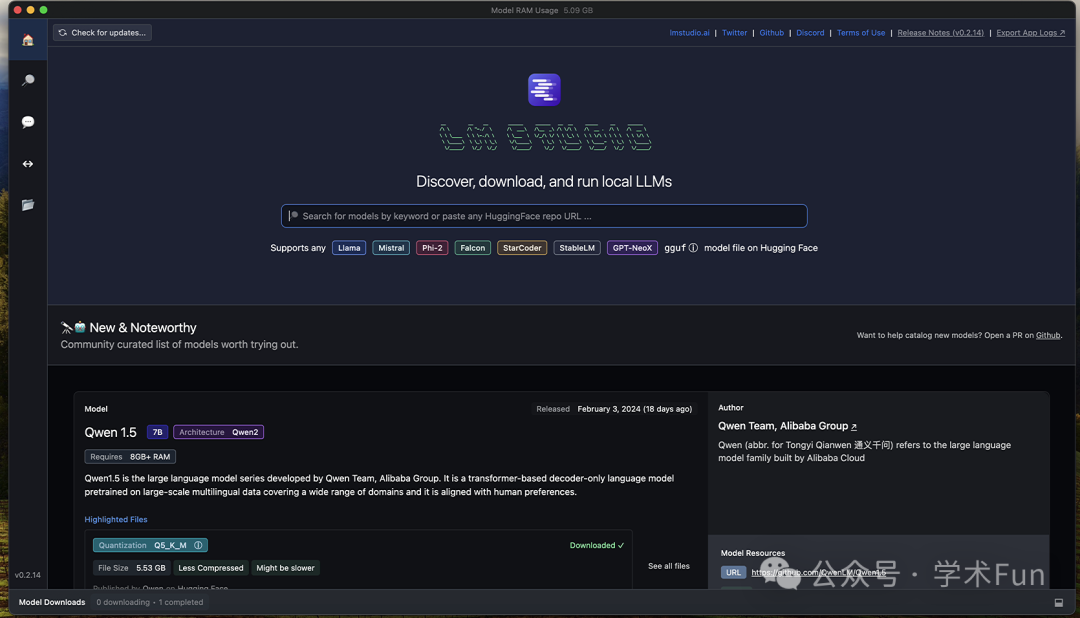Click the LM Studio logo icon
The width and height of the screenshot is (1080, 618).
[x=544, y=90]
